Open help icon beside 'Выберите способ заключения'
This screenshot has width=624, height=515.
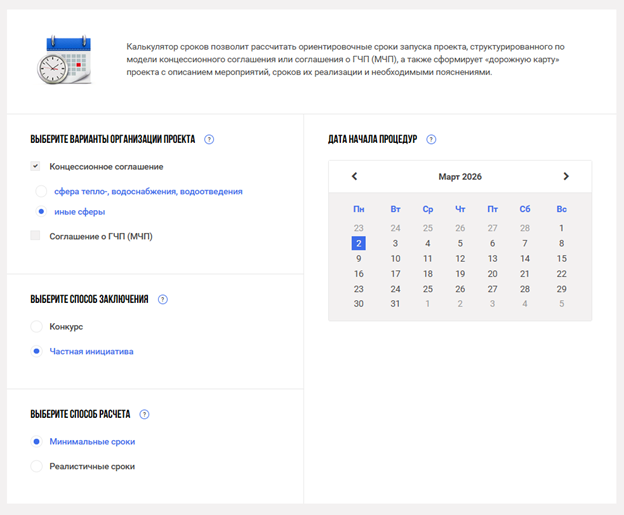coord(163,299)
